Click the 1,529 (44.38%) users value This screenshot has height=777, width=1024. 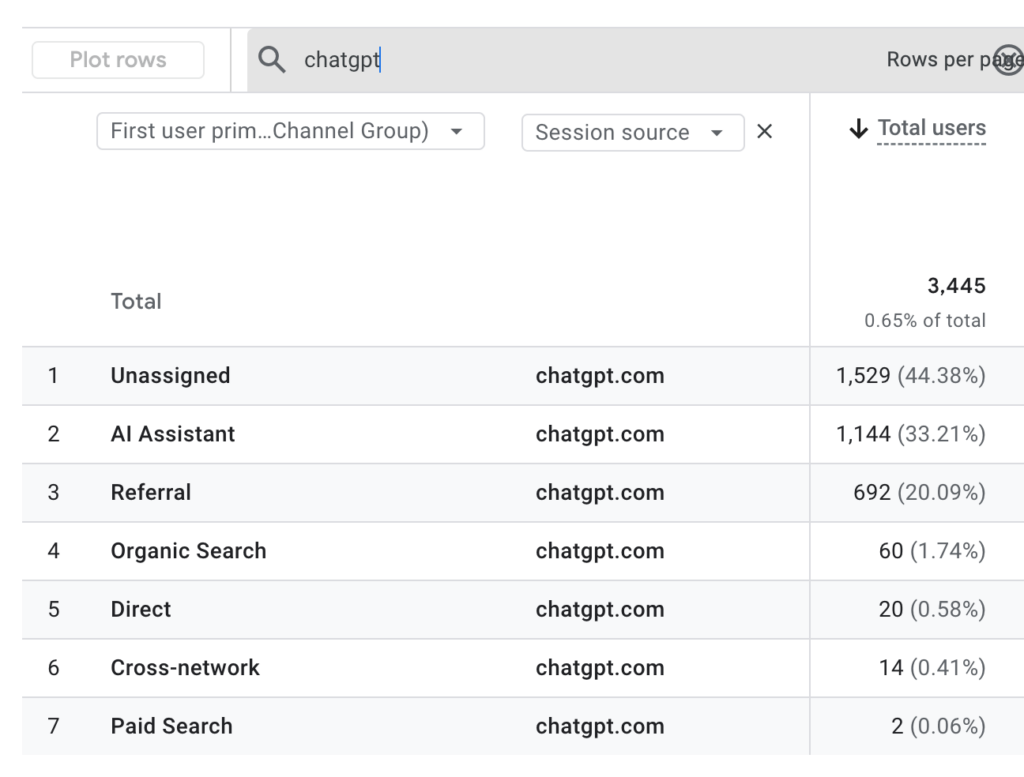[x=910, y=375]
